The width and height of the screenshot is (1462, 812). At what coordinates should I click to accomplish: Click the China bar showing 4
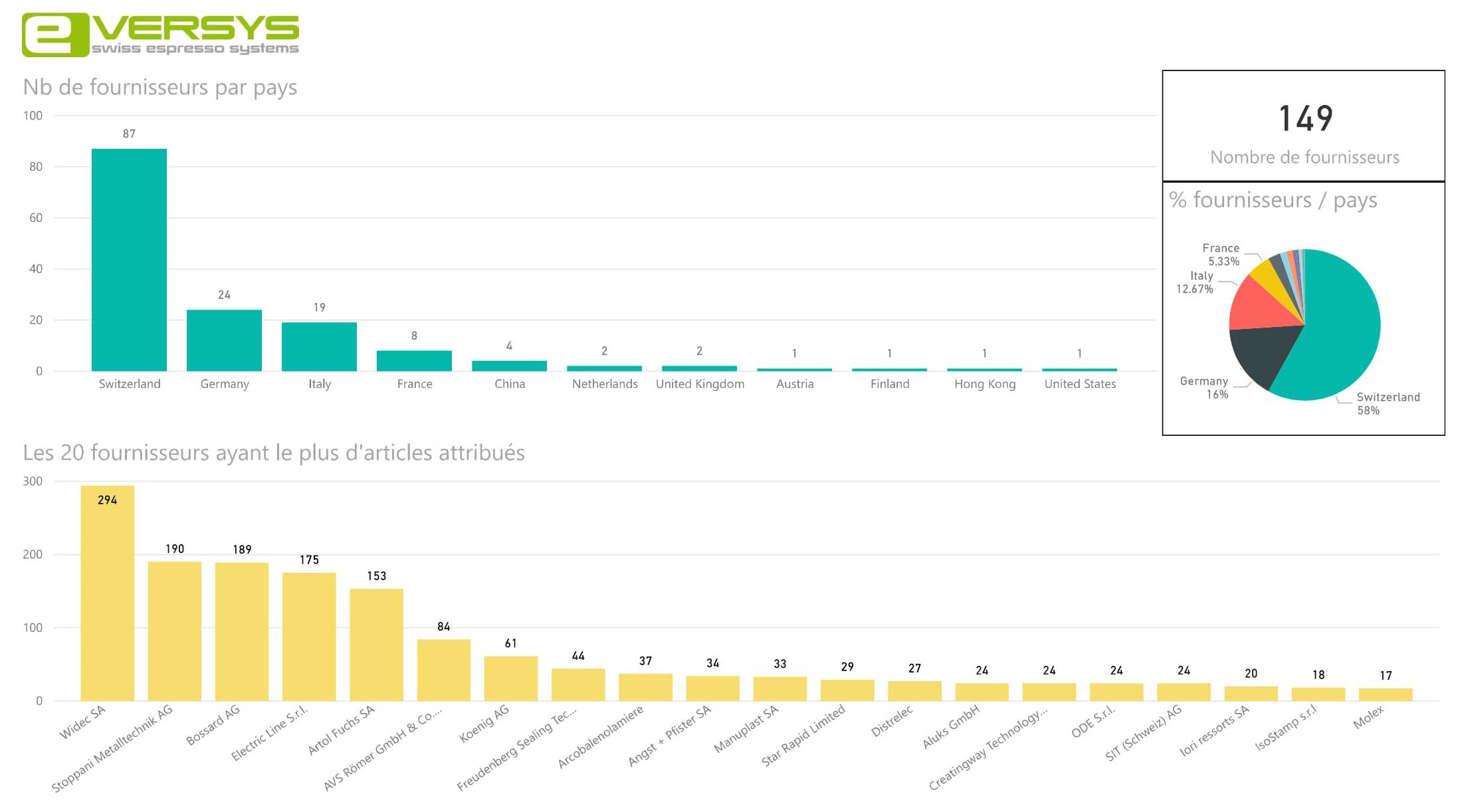(x=509, y=366)
